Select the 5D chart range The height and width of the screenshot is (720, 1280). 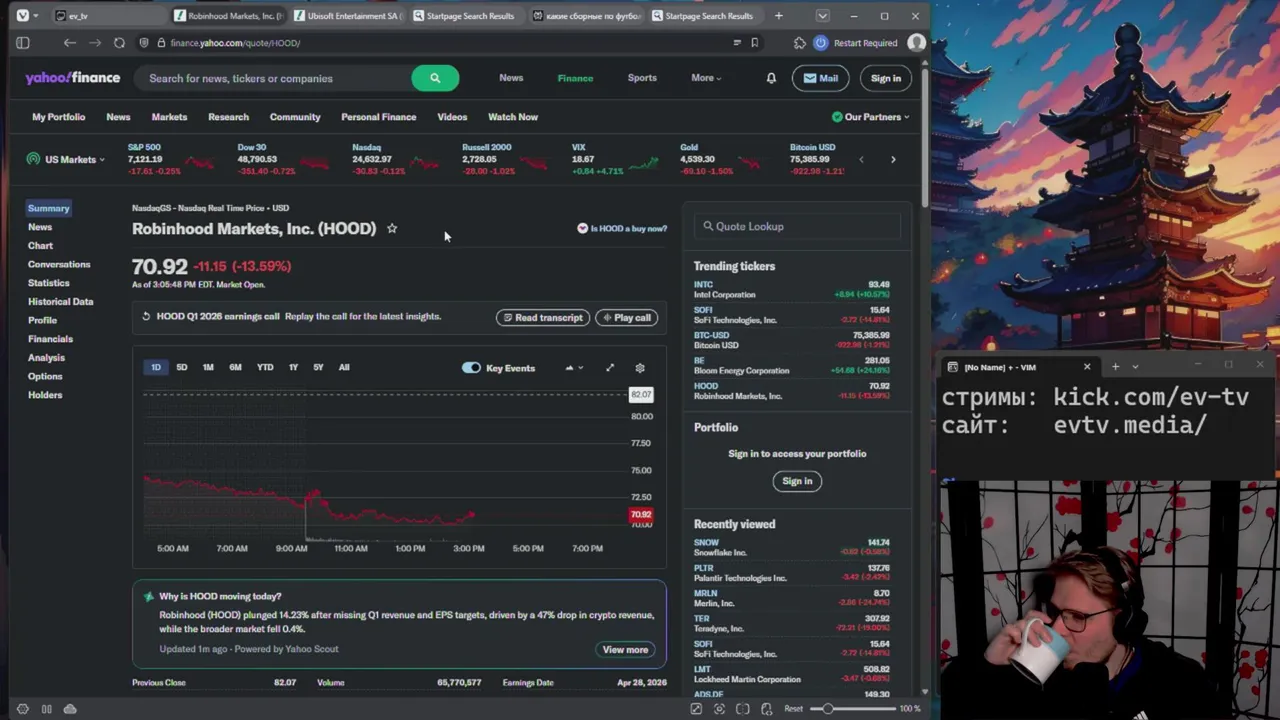click(x=182, y=367)
